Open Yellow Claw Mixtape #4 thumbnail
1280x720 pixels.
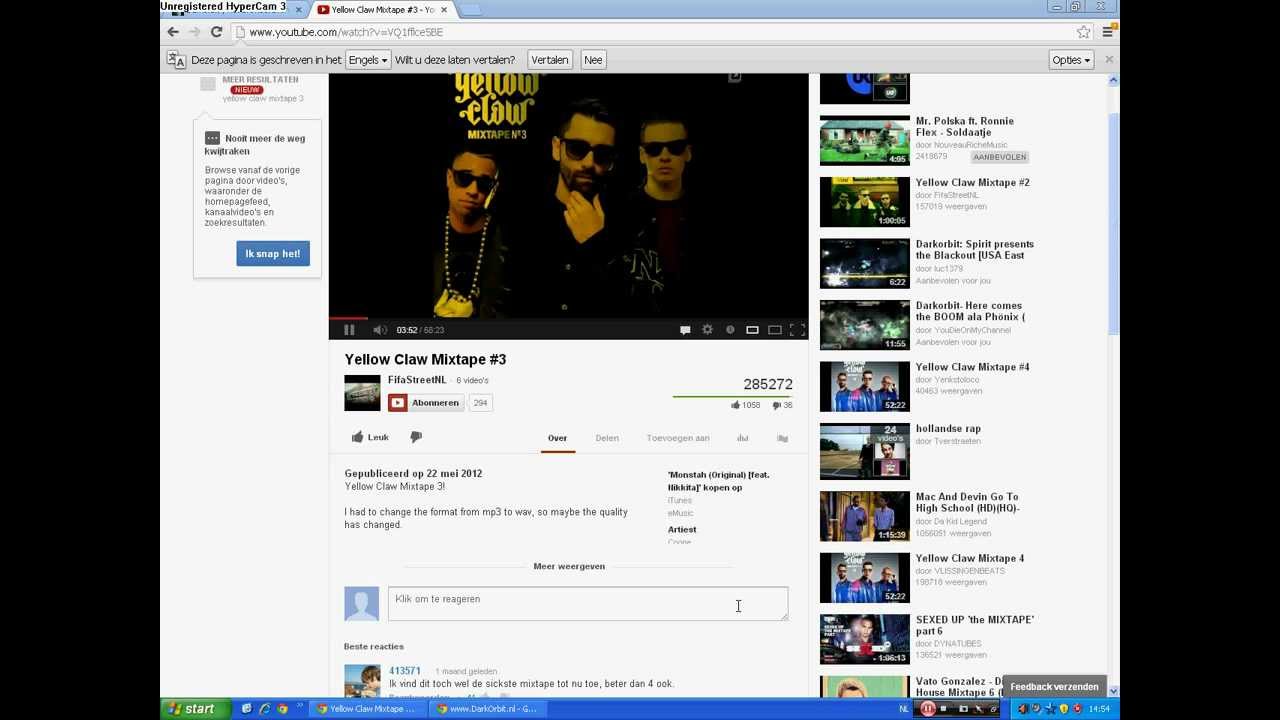(x=865, y=386)
